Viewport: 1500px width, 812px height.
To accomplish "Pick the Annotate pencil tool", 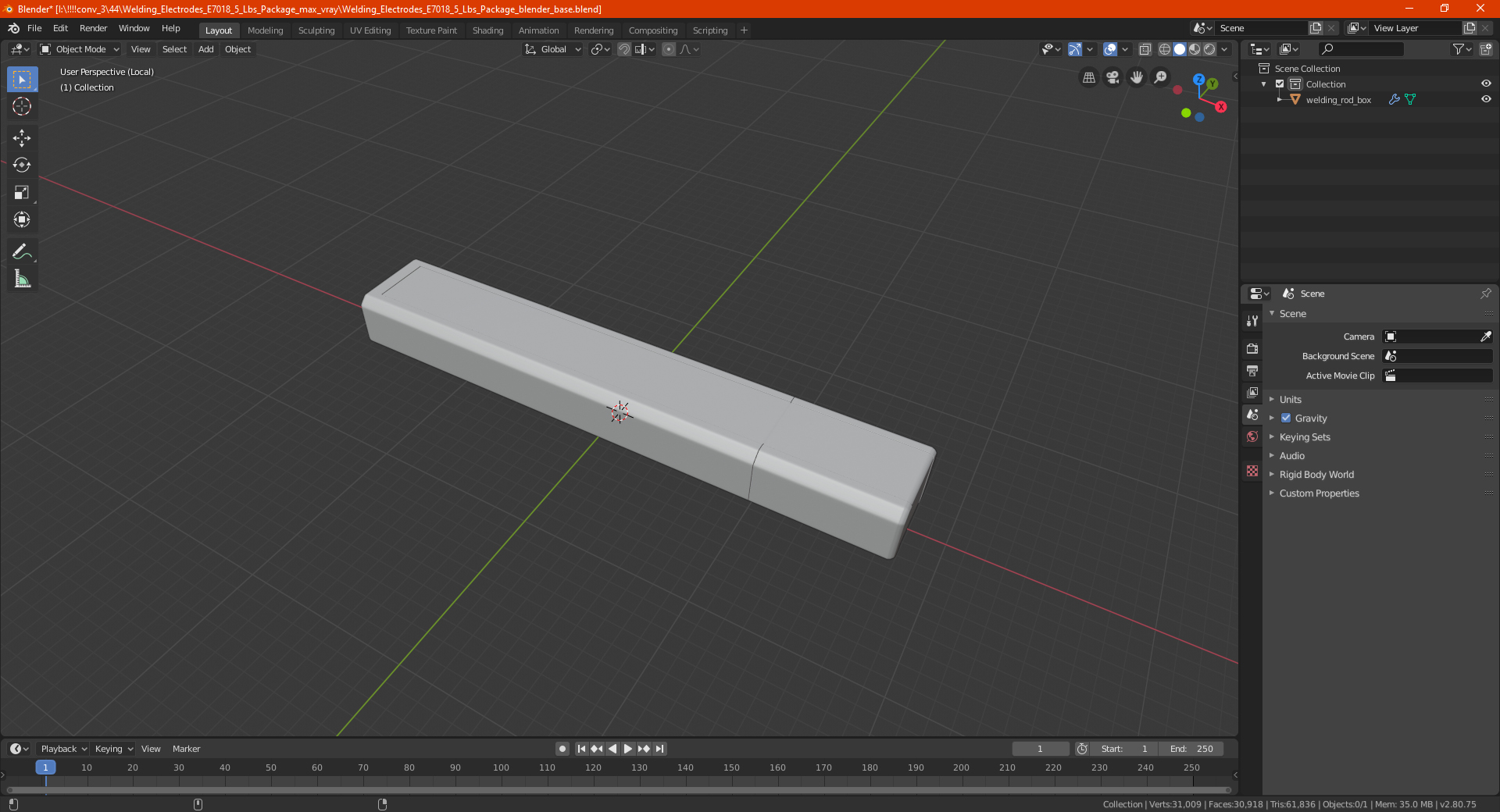I will click(22, 251).
